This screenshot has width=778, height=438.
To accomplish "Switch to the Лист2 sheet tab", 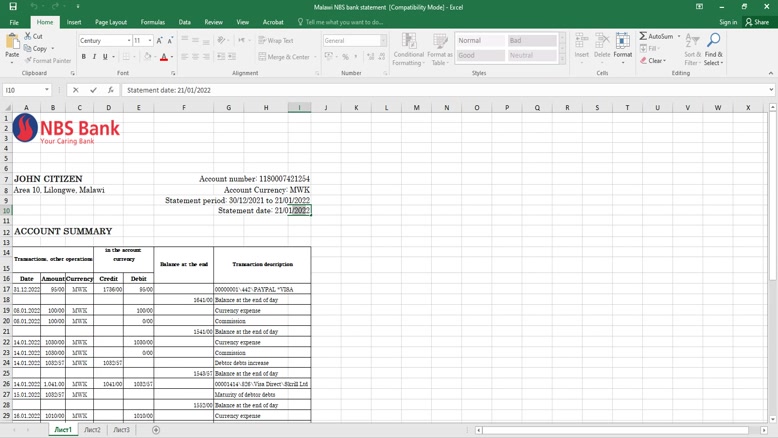I will 92,430.
